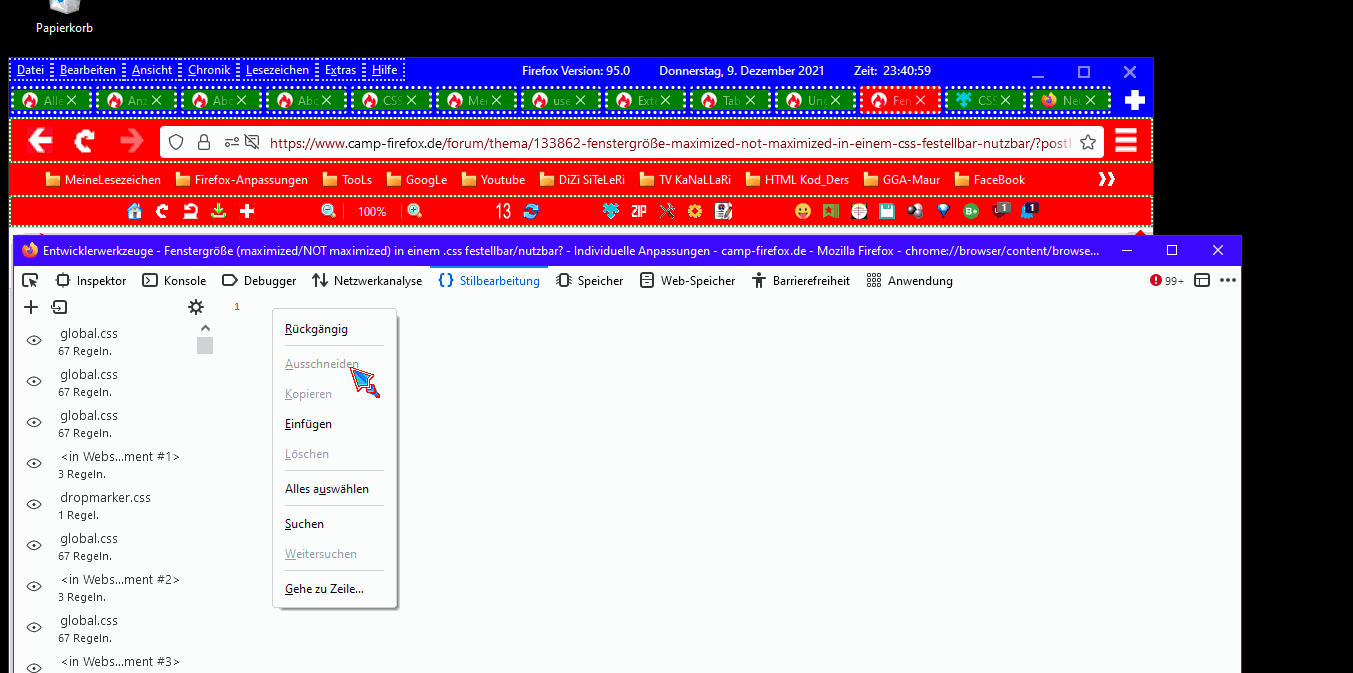Open the Lesezeichen menu

[277, 70]
